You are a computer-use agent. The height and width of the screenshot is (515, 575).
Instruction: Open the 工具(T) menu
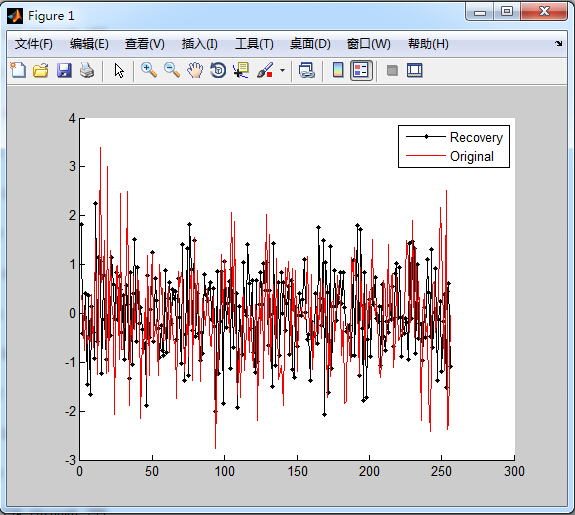[x=254, y=44]
